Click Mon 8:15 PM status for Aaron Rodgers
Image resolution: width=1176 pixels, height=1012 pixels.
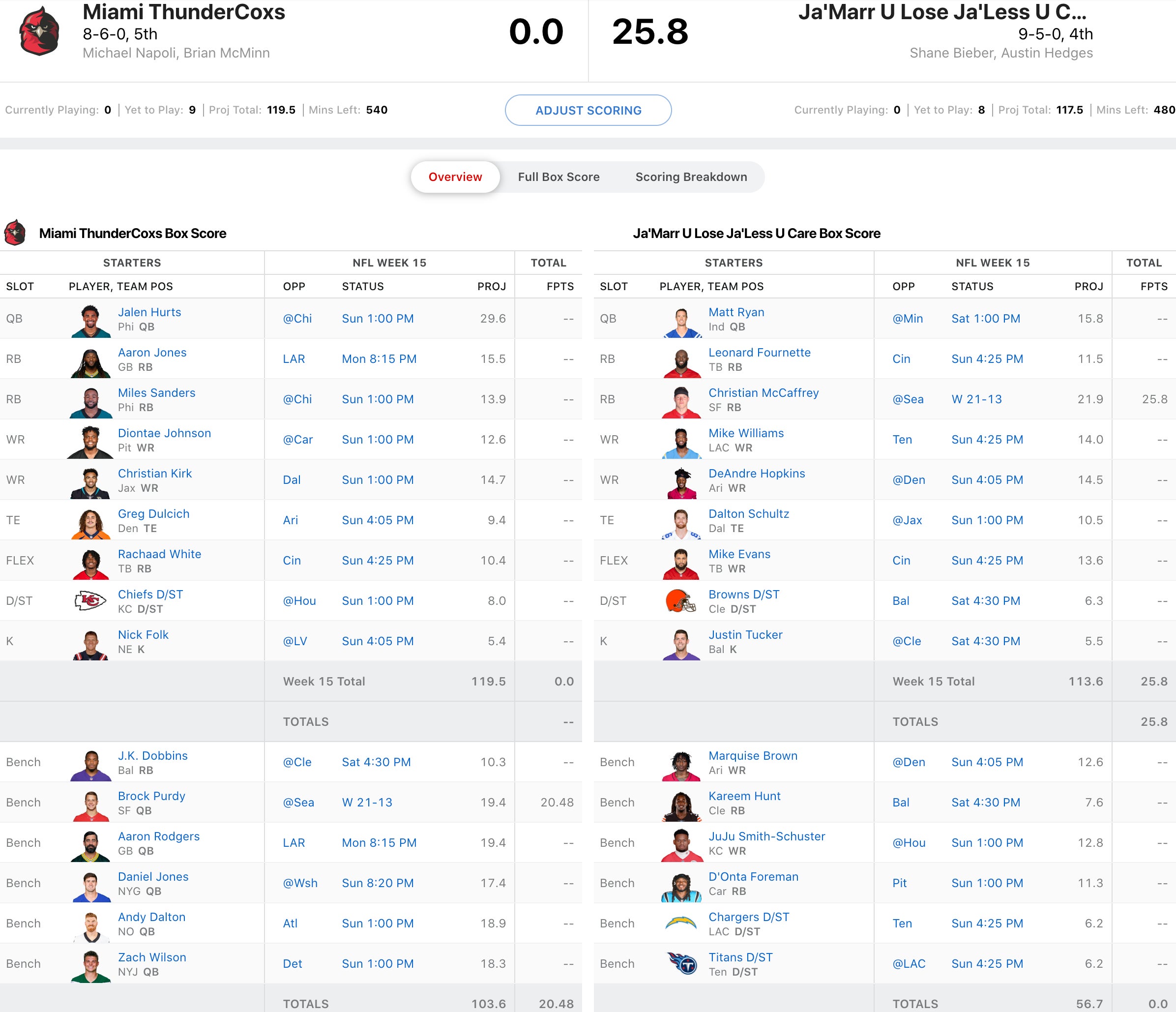(379, 842)
